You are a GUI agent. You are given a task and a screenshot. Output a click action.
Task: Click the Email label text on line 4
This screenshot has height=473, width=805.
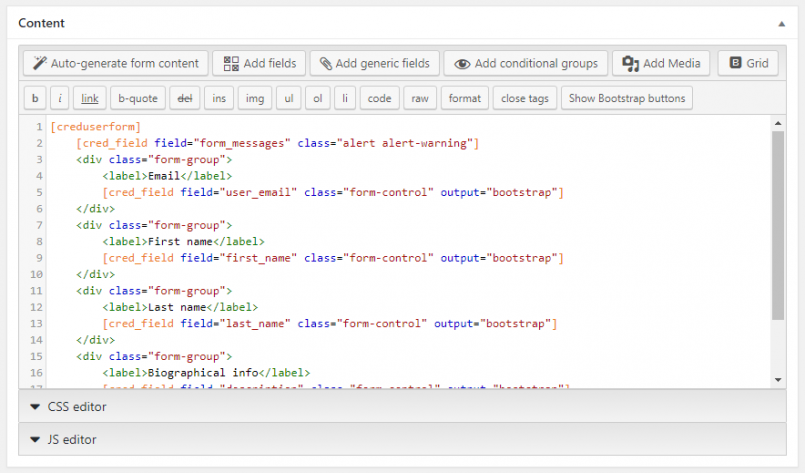(x=164, y=176)
